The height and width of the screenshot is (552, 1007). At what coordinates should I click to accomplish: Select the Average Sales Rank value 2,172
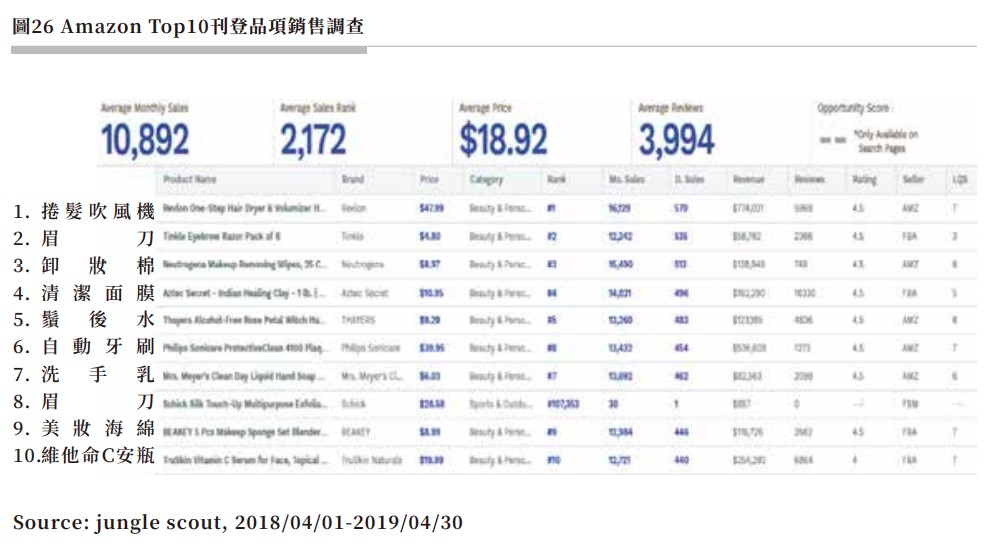click(x=313, y=140)
